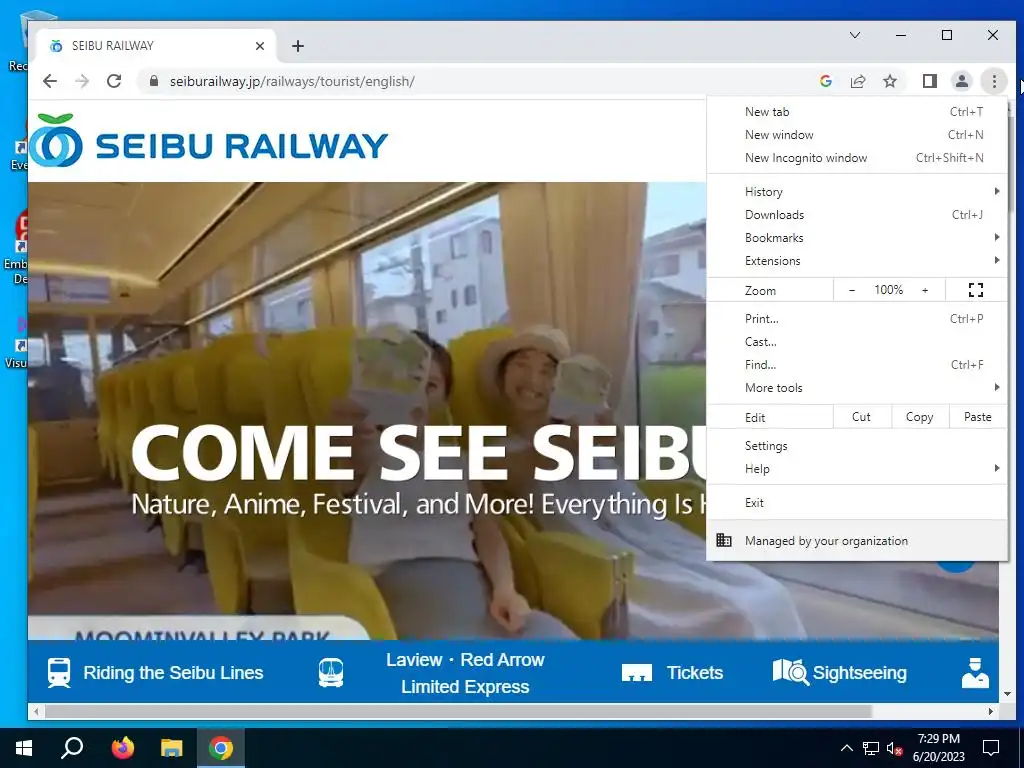Click Managed by your organization

(857, 540)
